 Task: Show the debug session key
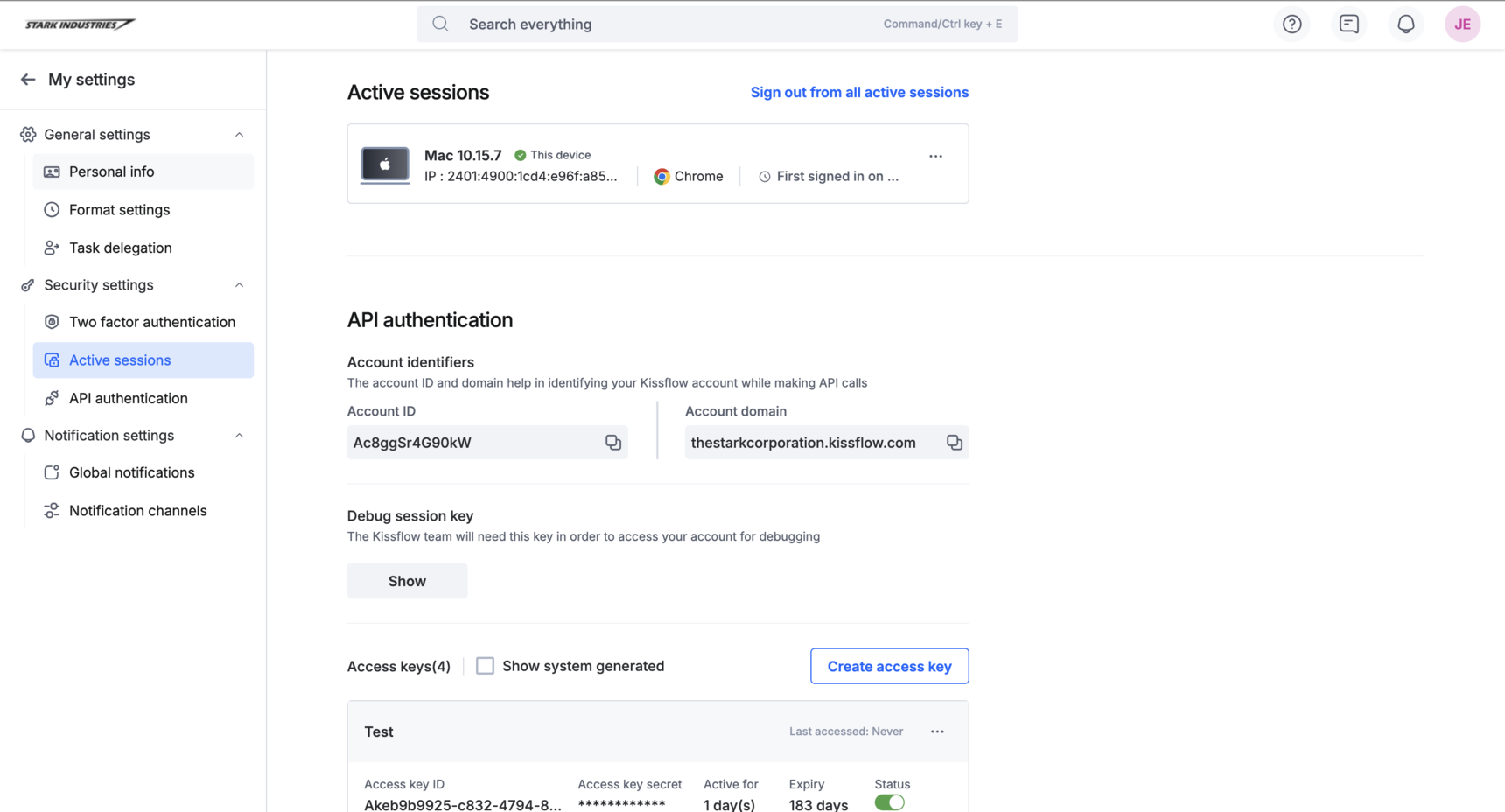coord(407,581)
